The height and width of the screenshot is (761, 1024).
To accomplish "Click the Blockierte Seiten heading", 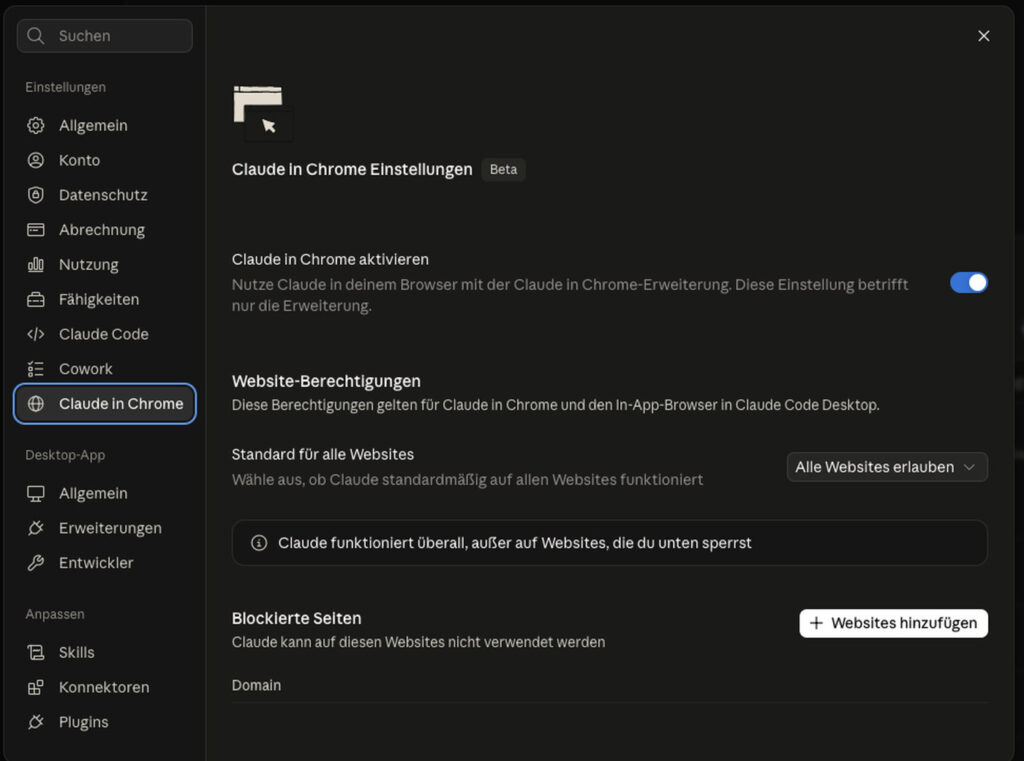I will (296, 618).
